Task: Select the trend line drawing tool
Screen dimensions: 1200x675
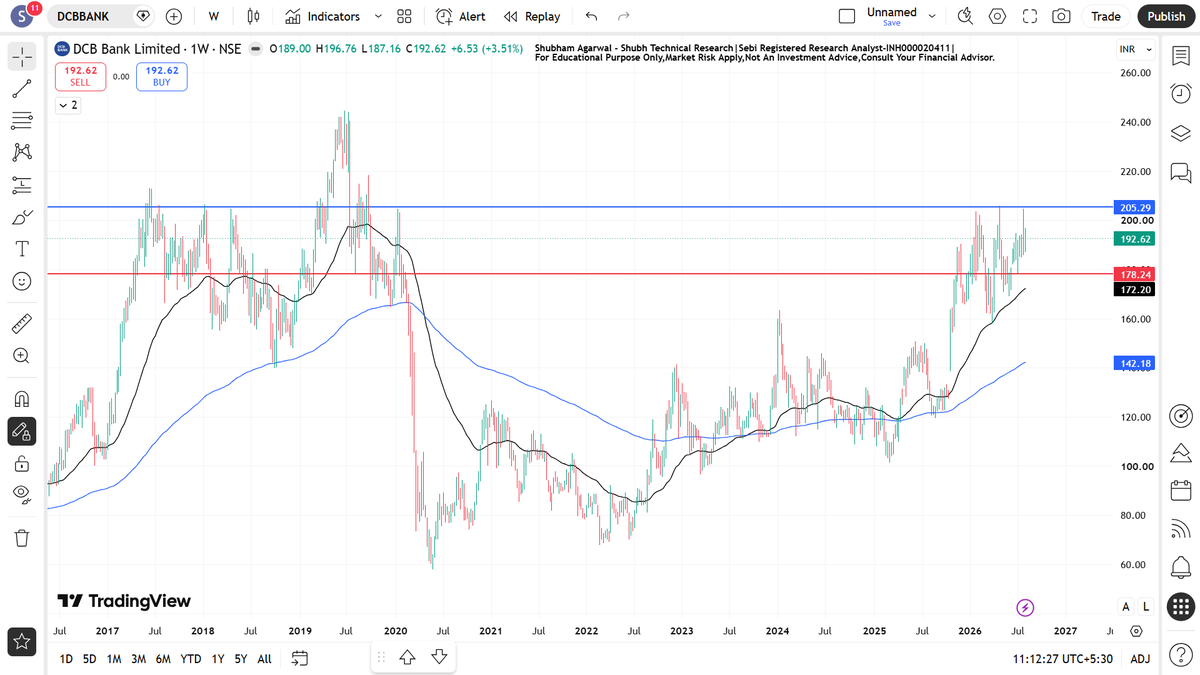Action: pyautogui.click(x=21, y=89)
